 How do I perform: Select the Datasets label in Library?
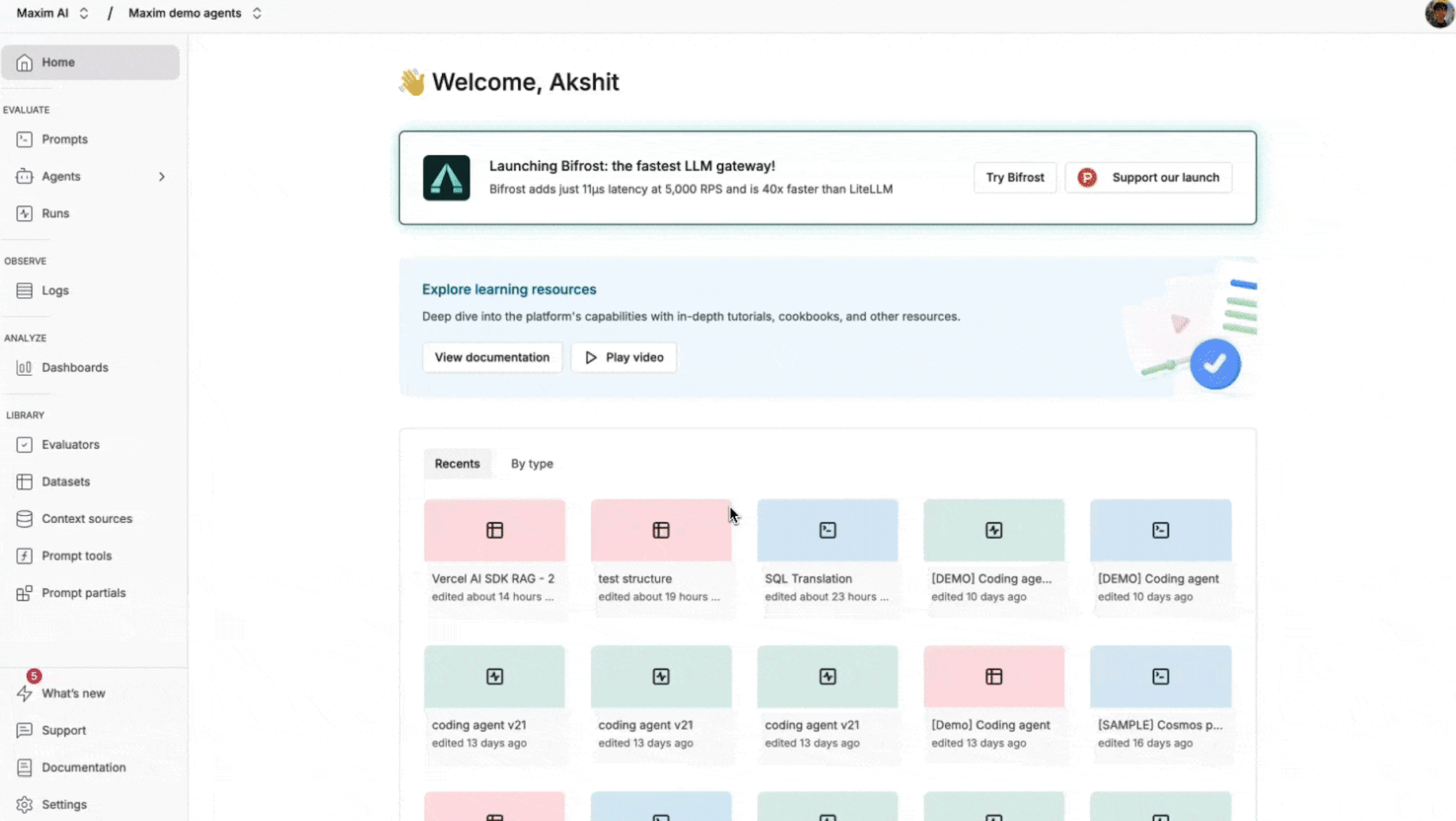66,482
